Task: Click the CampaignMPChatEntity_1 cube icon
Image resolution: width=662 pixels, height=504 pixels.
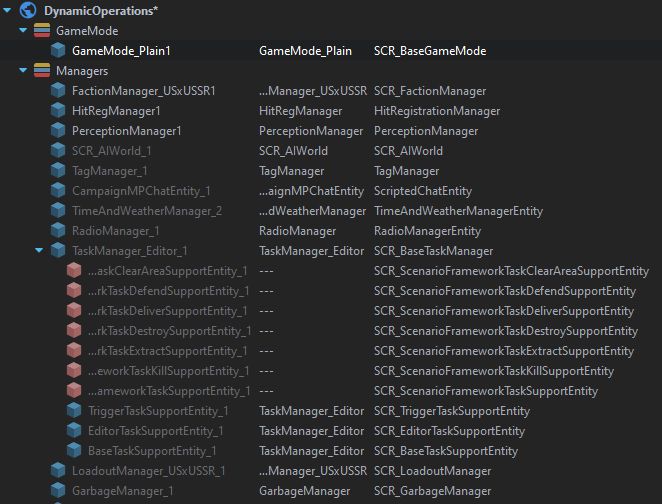Action: tap(58, 191)
